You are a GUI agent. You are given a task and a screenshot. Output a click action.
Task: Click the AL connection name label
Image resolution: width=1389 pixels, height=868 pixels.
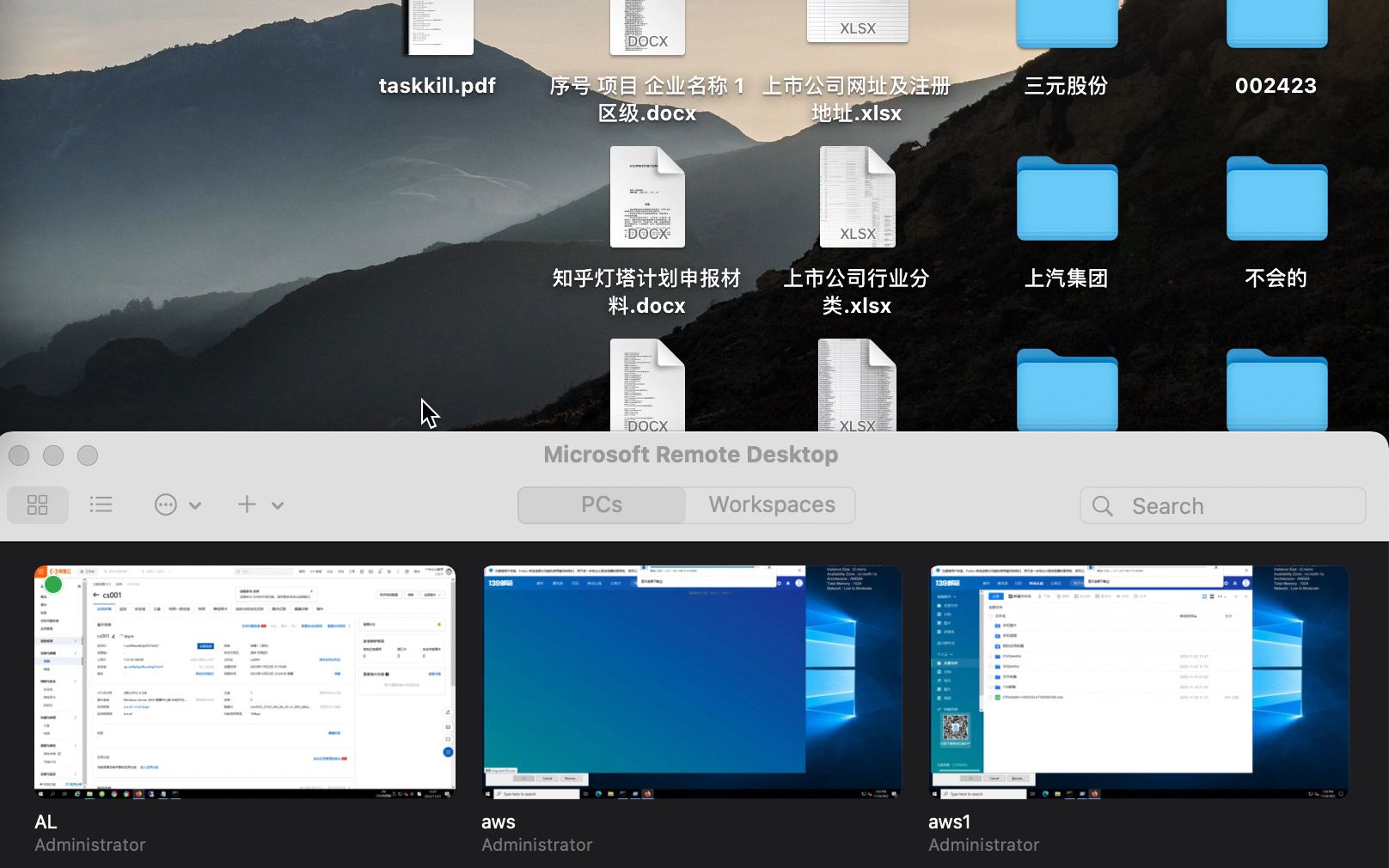tap(46, 822)
